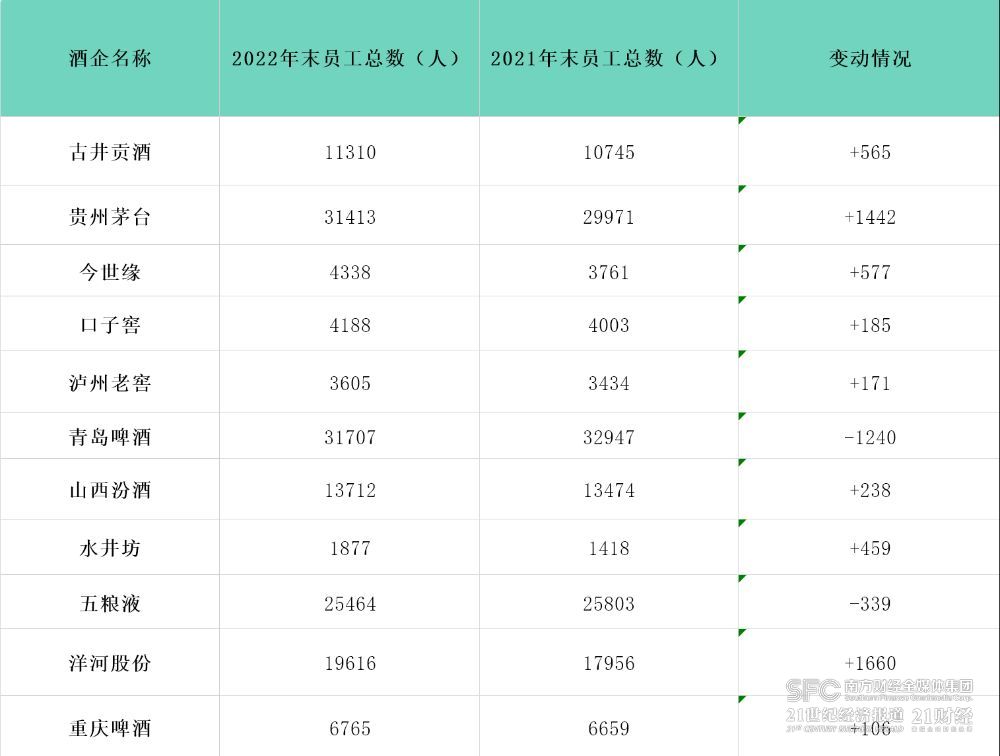The image size is (1000, 756).
Task: Select the cell containing 17956
Action: [x=609, y=663]
